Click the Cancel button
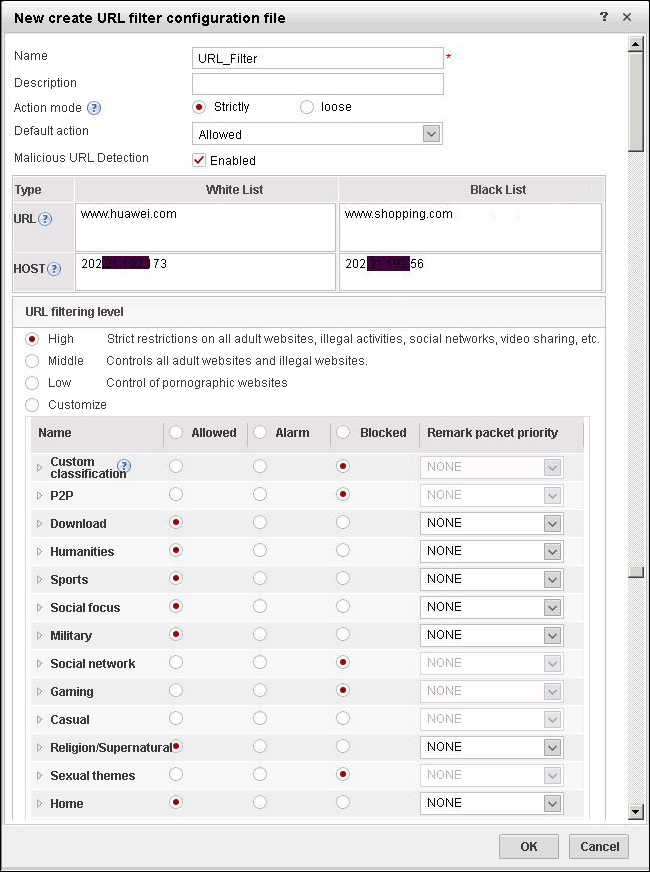The height and width of the screenshot is (872, 650). 599,846
